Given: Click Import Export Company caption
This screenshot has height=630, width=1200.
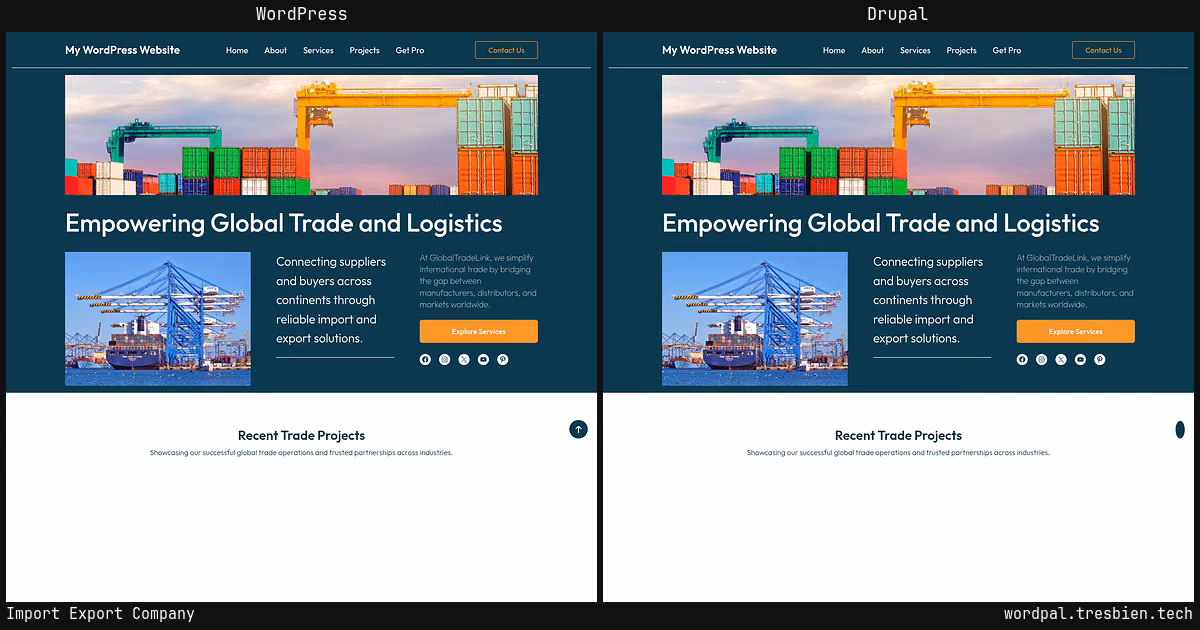Looking at the screenshot, I should 100,614.
